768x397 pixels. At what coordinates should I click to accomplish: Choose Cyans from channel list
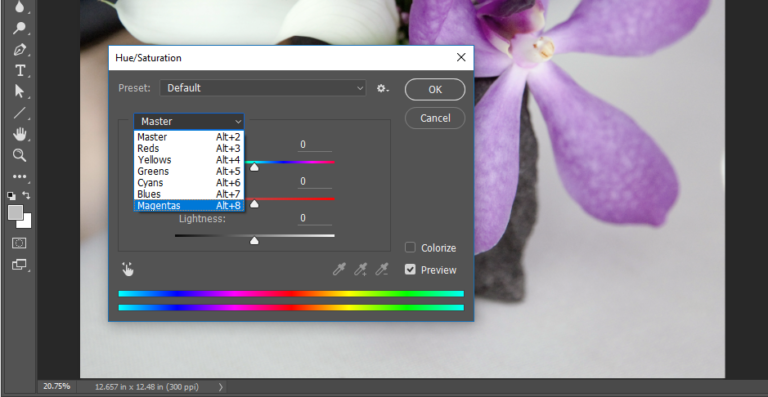(189, 183)
